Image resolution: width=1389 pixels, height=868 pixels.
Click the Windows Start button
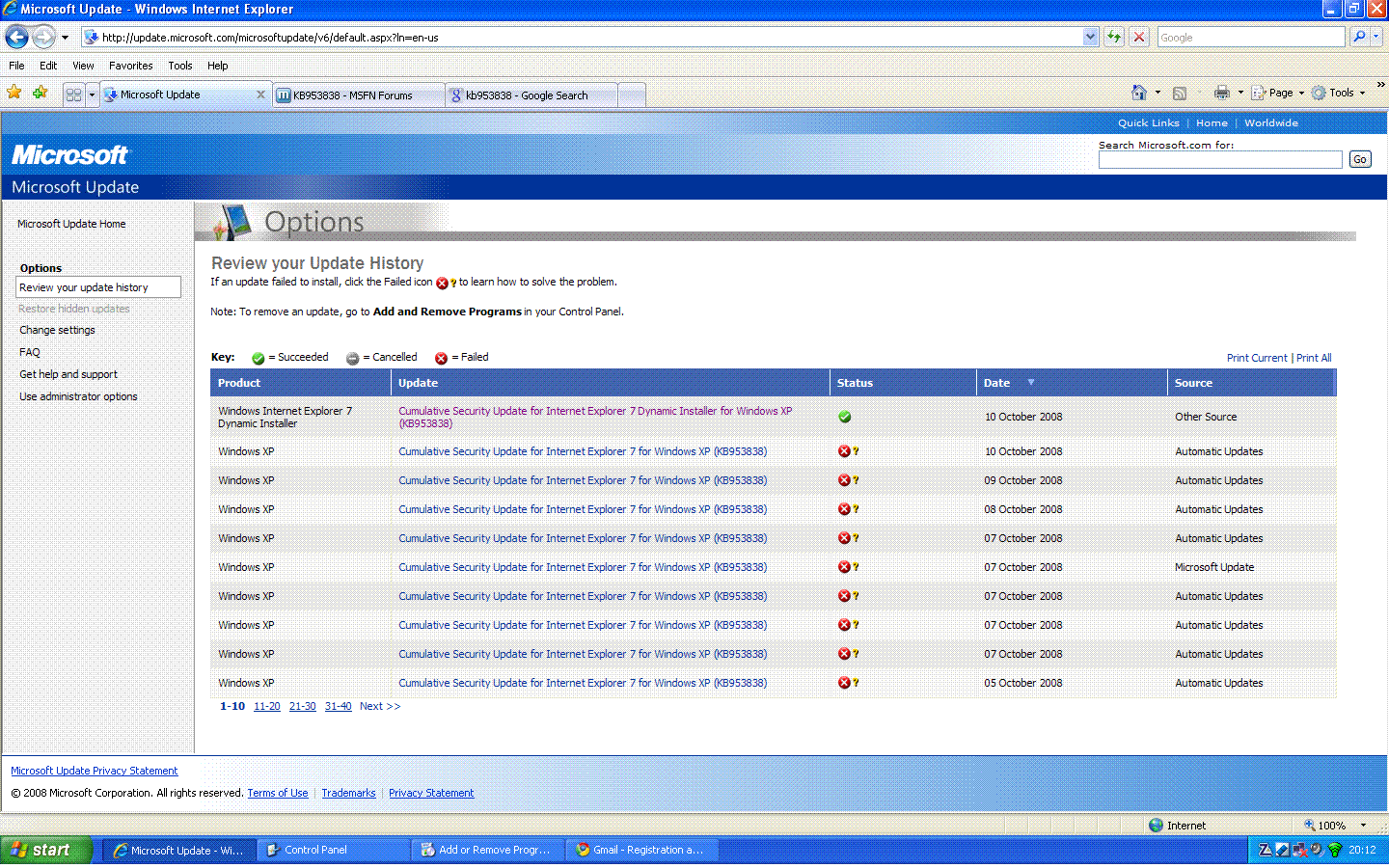[x=46, y=850]
